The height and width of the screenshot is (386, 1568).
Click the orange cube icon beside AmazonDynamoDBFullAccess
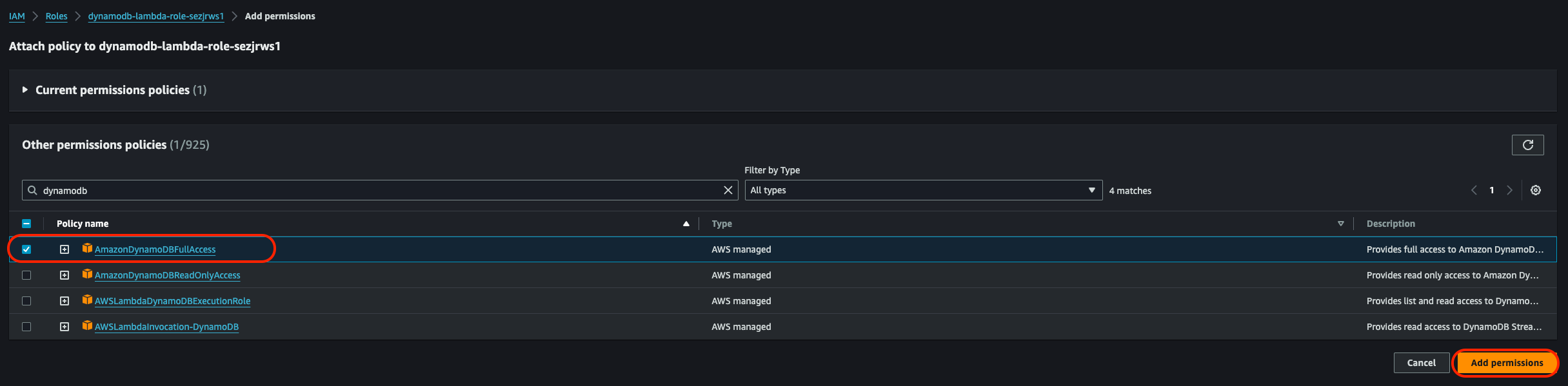87,248
